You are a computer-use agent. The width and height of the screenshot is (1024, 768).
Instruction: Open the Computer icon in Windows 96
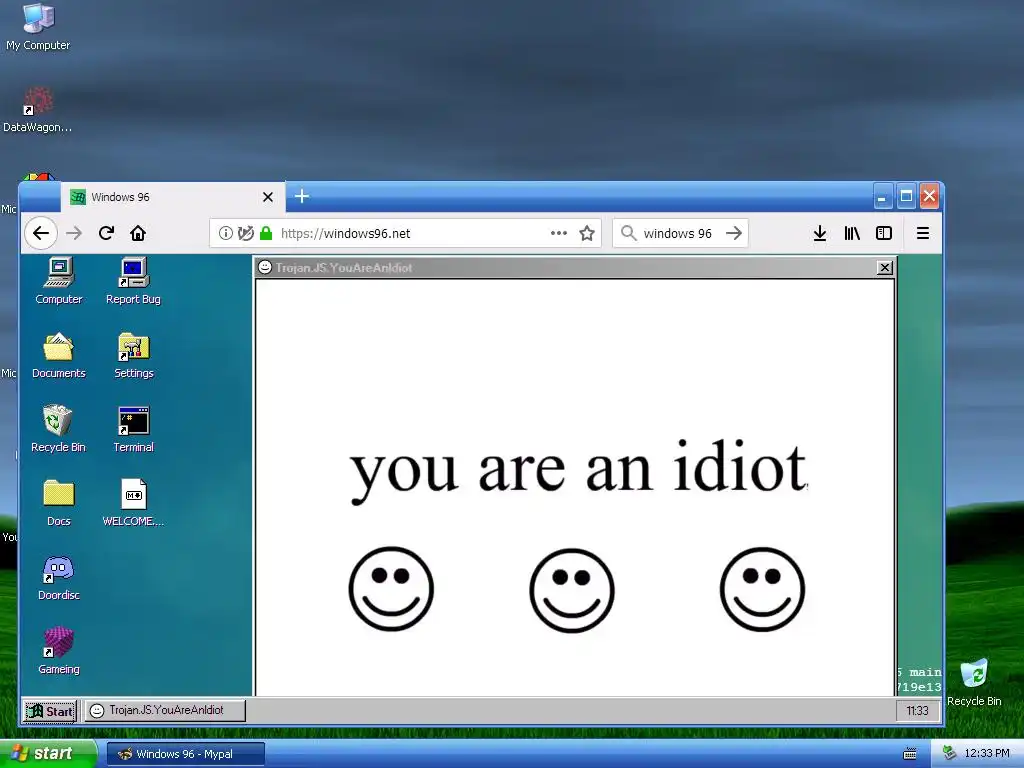click(x=59, y=281)
